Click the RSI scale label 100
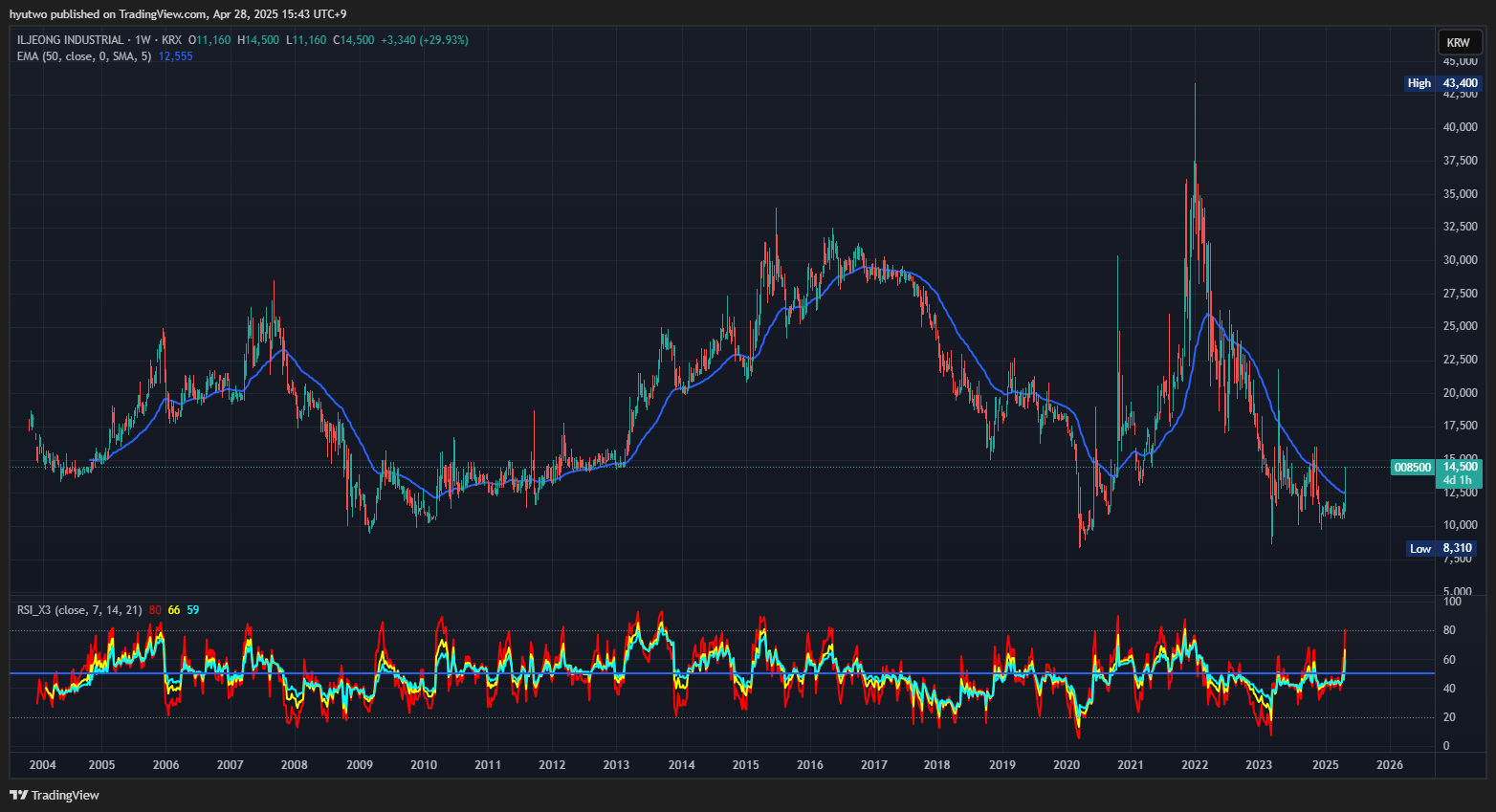1496x812 pixels. (1452, 602)
